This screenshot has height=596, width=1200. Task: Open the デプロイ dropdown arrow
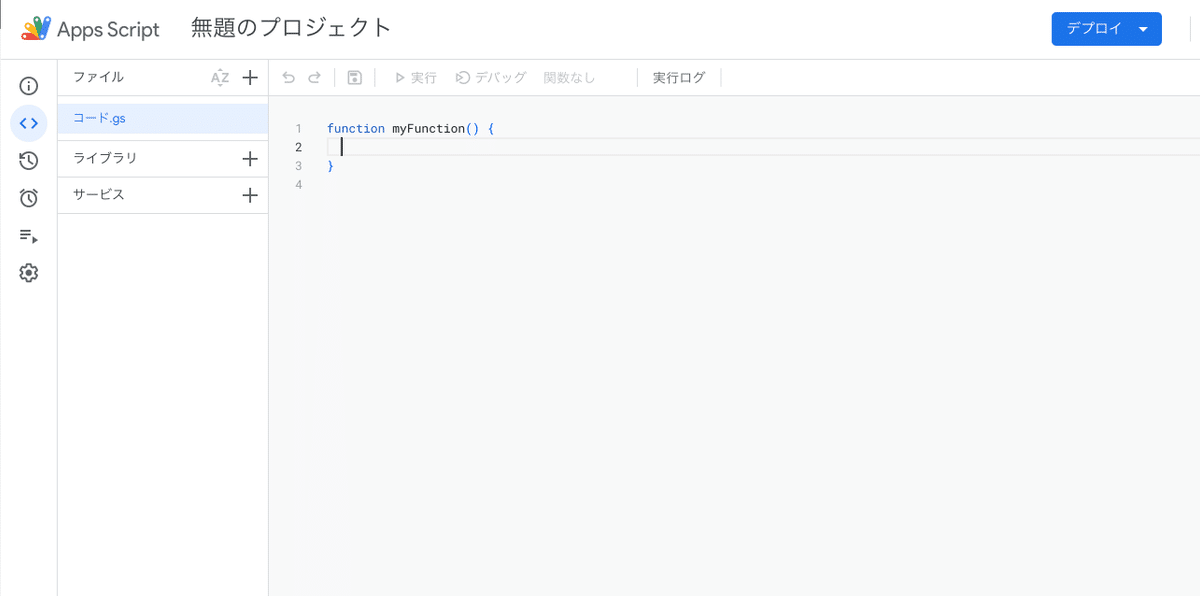1142,29
